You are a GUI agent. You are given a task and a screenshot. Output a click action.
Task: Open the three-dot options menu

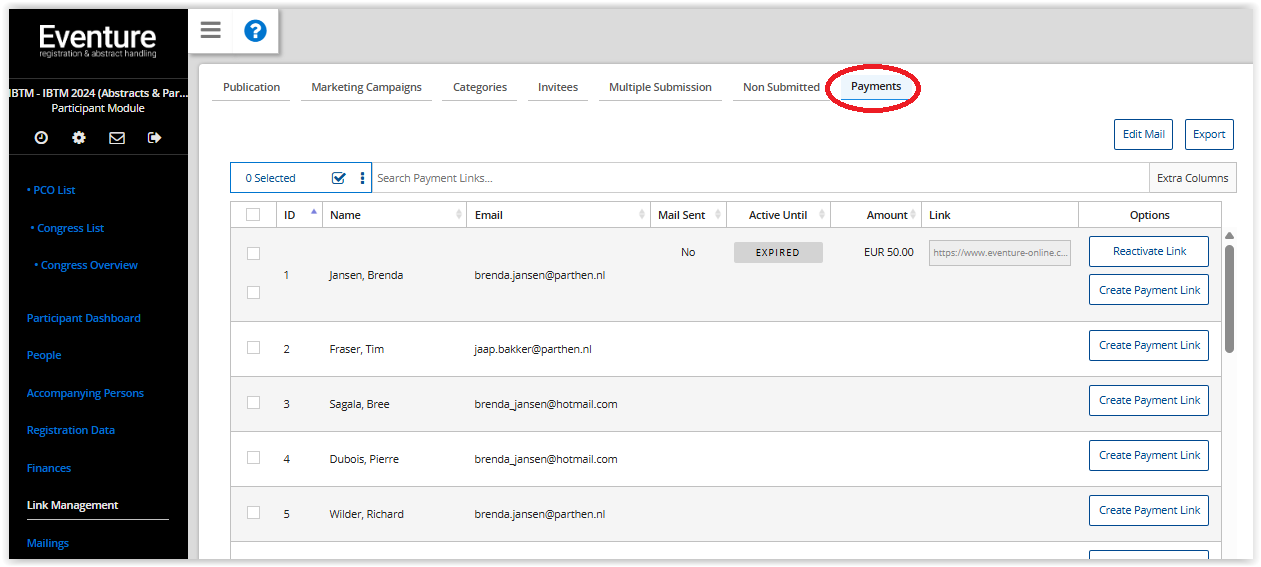362,178
